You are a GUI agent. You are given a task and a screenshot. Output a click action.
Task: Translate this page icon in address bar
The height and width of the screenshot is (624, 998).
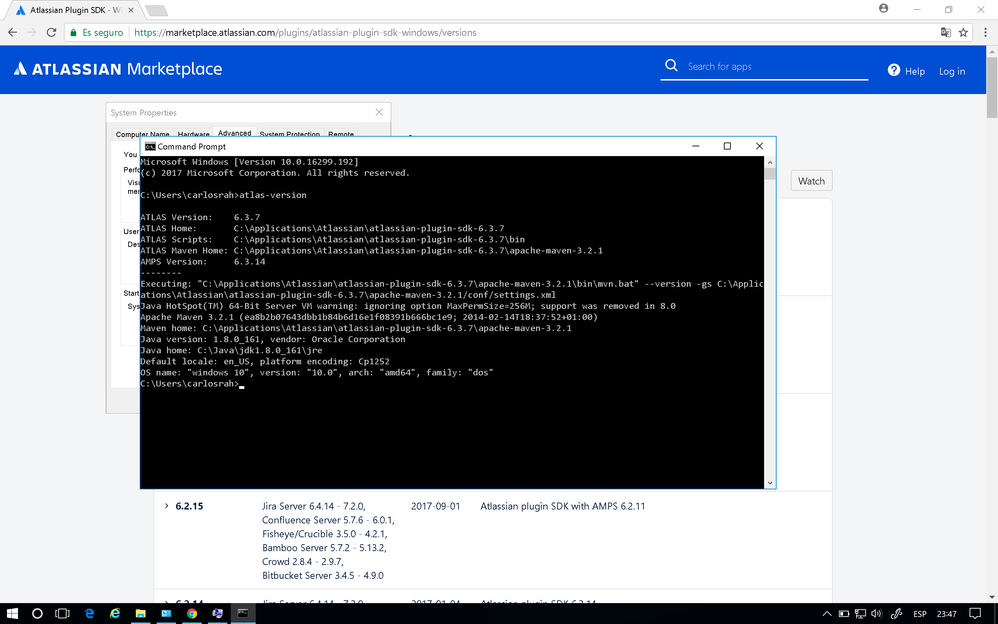pyautogui.click(x=946, y=32)
